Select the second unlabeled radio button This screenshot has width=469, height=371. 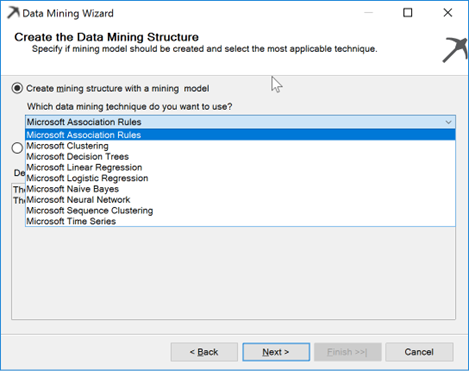17,148
